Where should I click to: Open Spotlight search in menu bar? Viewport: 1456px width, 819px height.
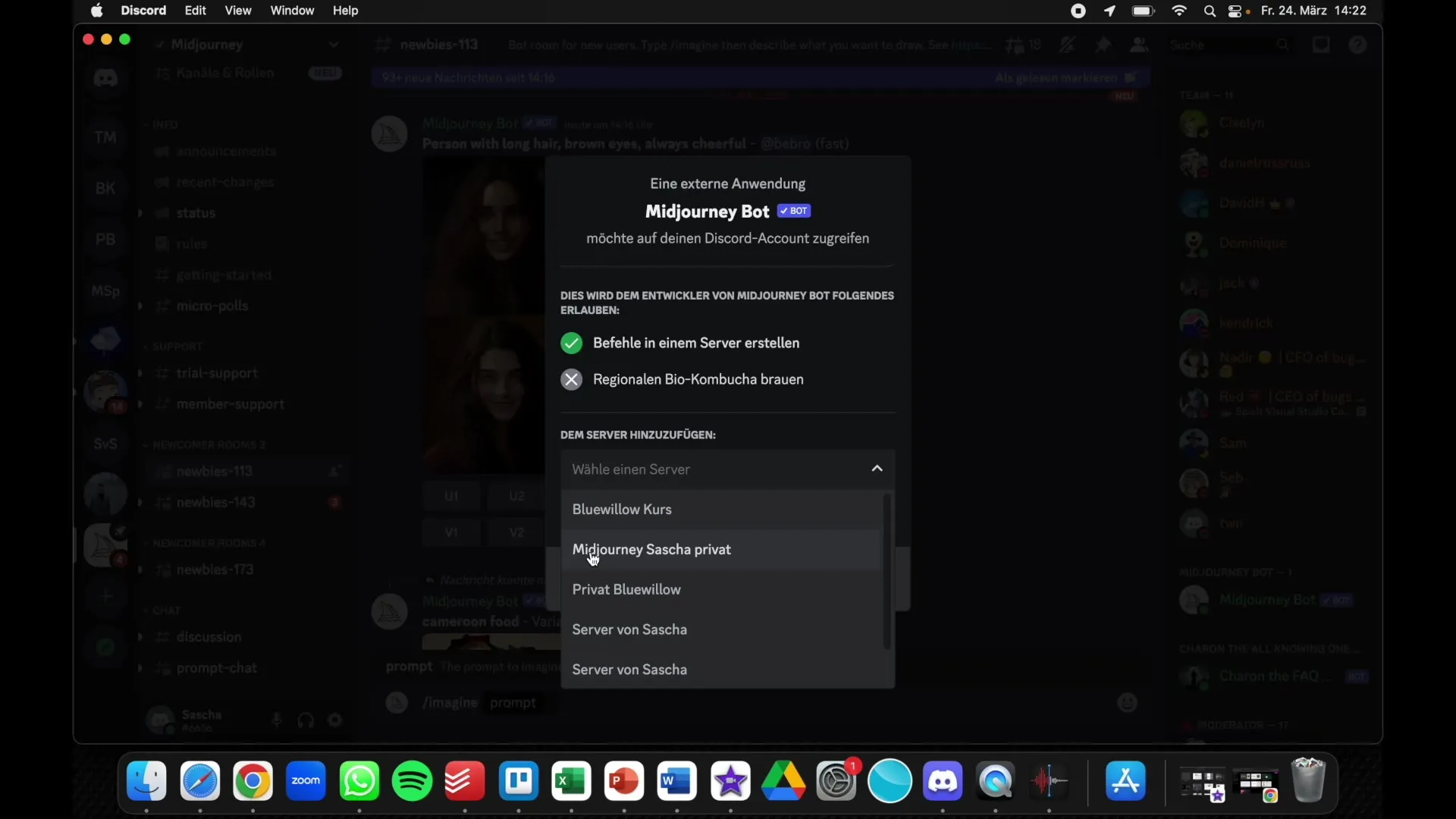[x=1210, y=11]
